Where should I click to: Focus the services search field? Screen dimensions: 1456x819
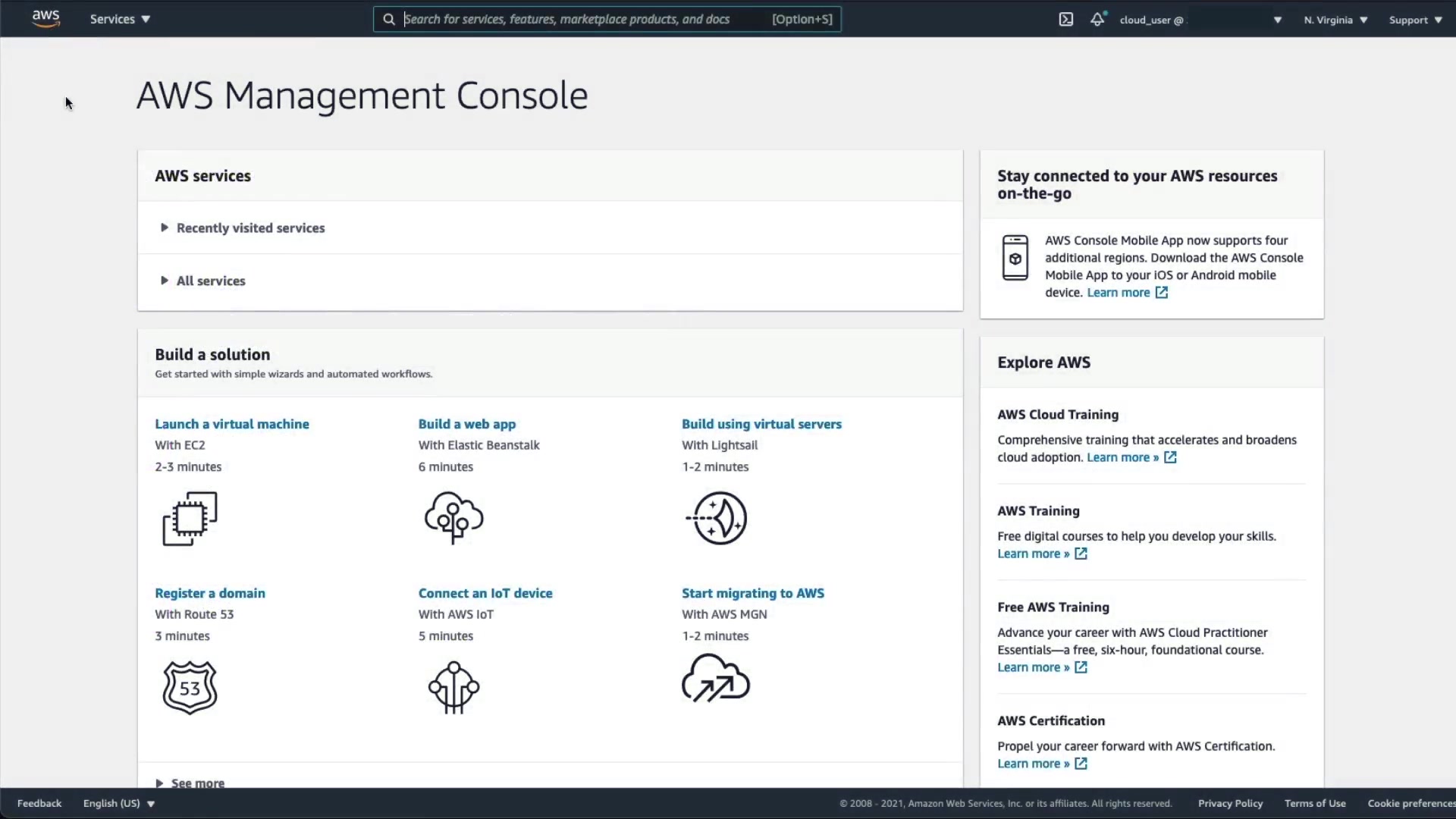584,19
